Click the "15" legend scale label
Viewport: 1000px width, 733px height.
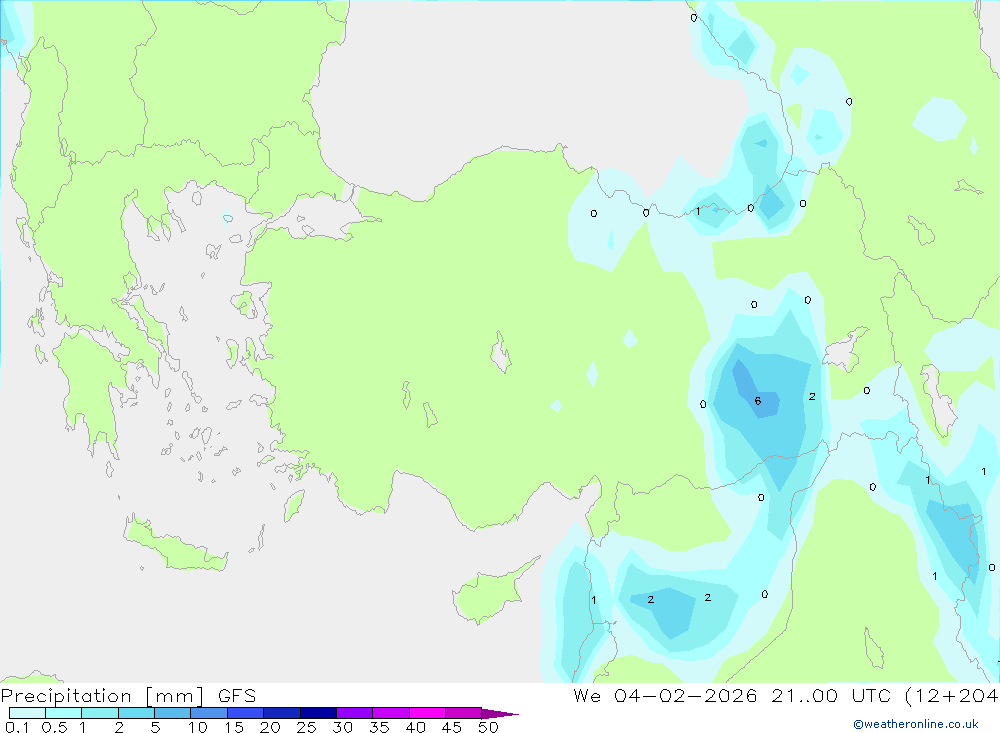(233, 727)
